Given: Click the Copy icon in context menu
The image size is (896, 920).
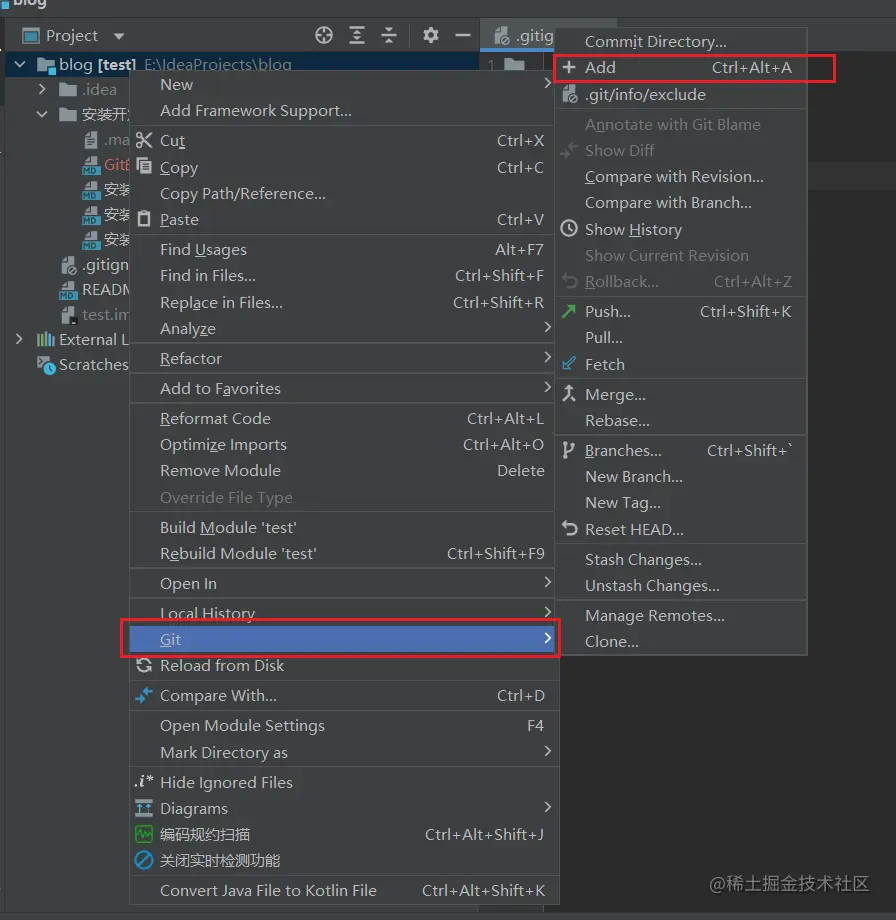Looking at the screenshot, I should tap(144, 166).
